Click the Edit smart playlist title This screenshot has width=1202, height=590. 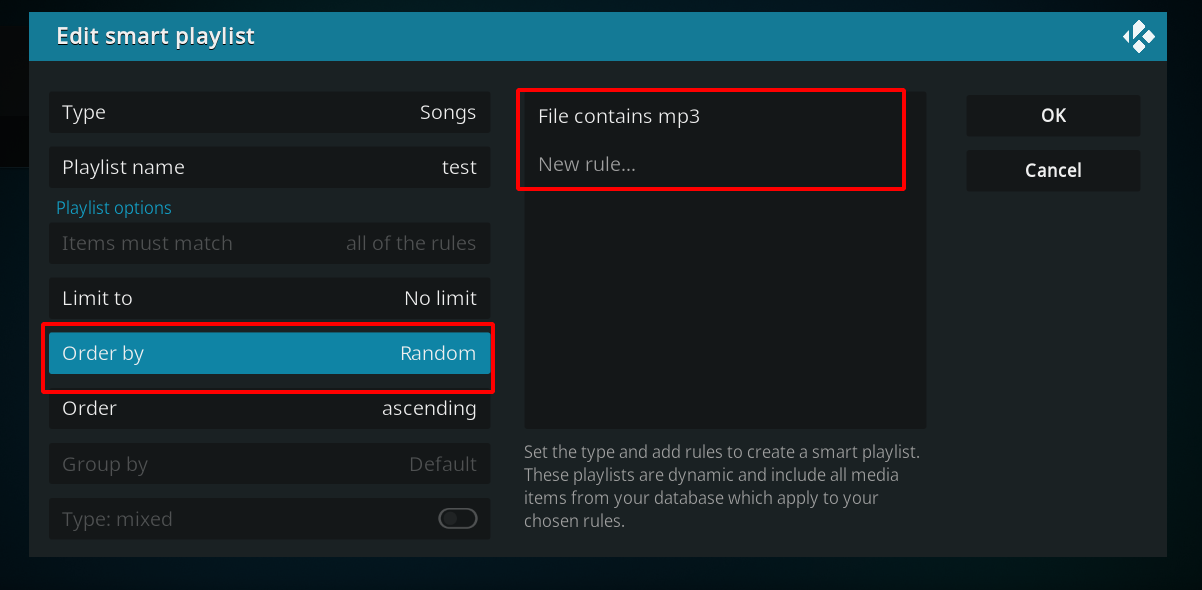coord(156,37)
